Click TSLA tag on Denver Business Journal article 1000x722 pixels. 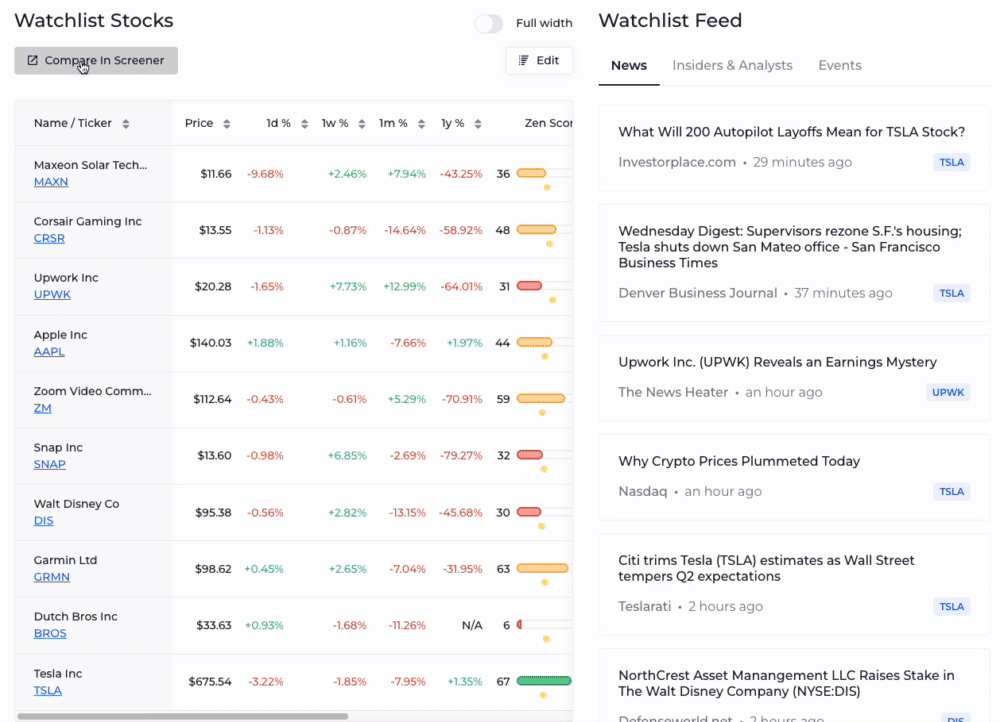(952, 293)
